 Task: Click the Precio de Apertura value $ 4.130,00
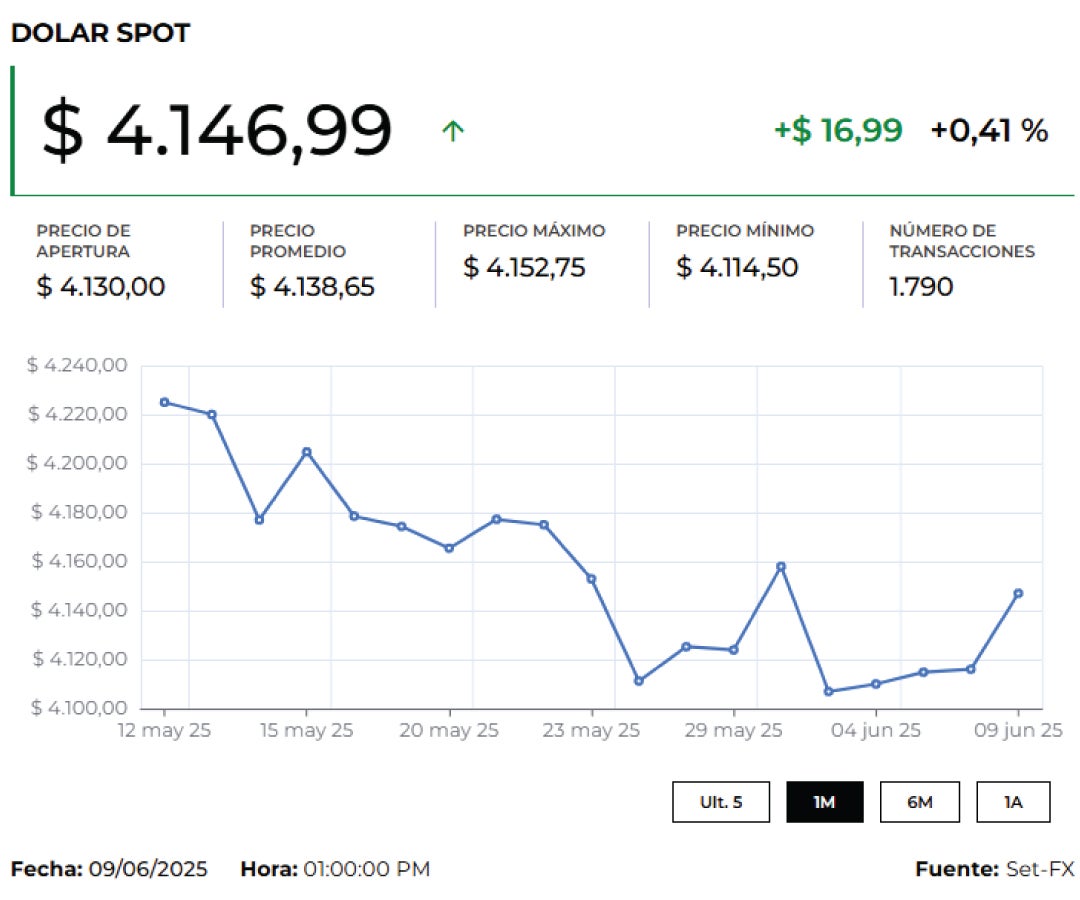101,287
